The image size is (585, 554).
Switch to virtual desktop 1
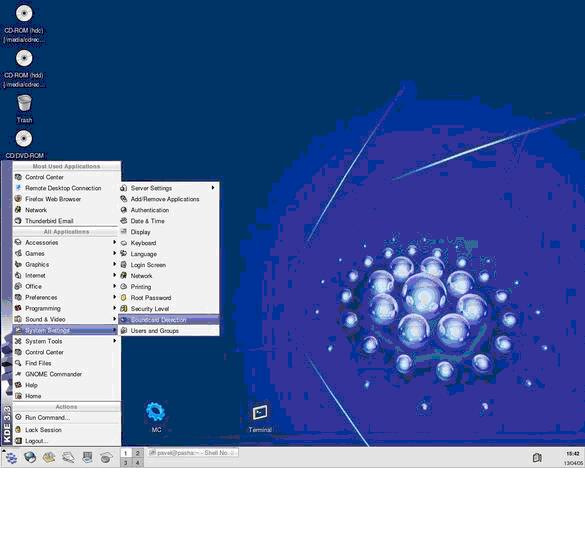coord(126,453)
